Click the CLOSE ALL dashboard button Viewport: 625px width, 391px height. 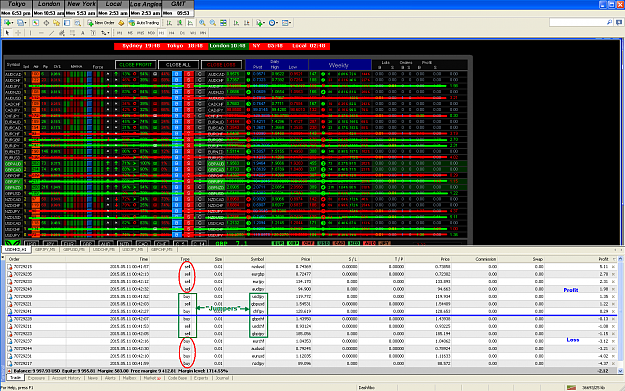tap(178, 65)
